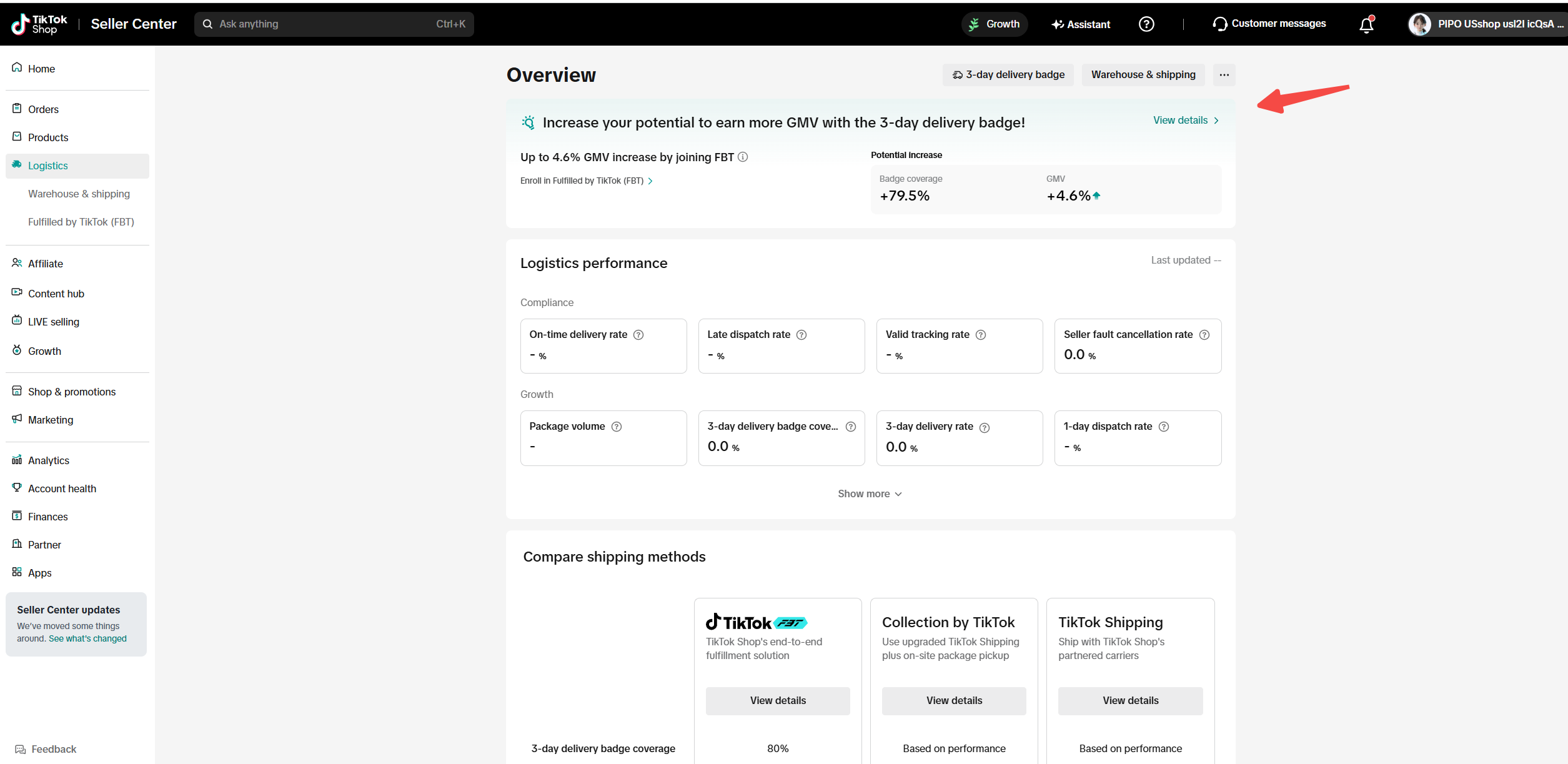The image size is (1568, 764).
Task: Open the See what's changed link
Action: pos(87,638)
